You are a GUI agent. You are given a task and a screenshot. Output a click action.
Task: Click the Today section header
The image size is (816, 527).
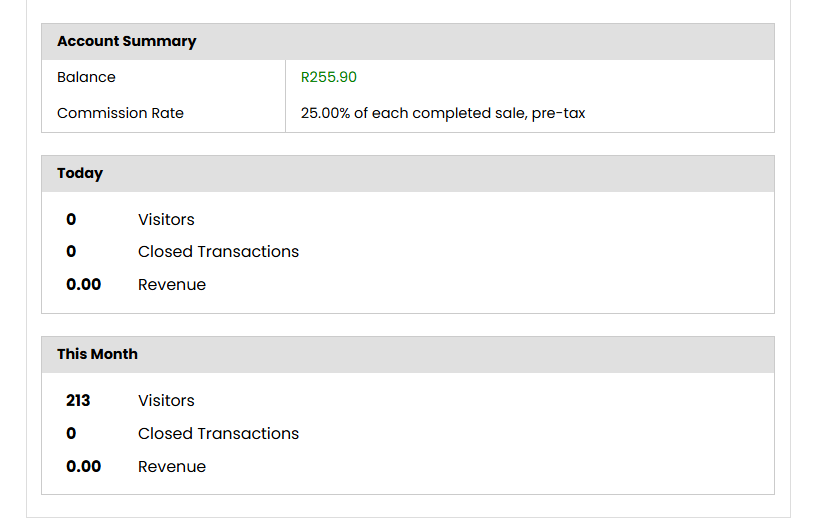tap(80, 174)
